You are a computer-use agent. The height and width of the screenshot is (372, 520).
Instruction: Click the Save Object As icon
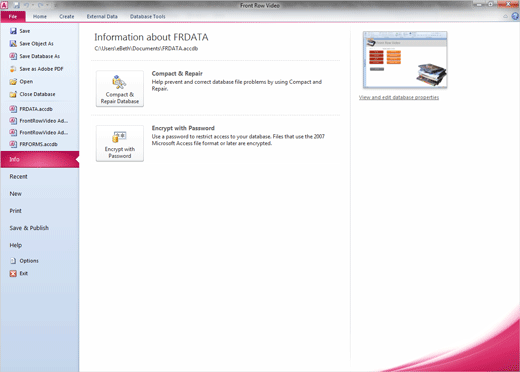[13, 44]
